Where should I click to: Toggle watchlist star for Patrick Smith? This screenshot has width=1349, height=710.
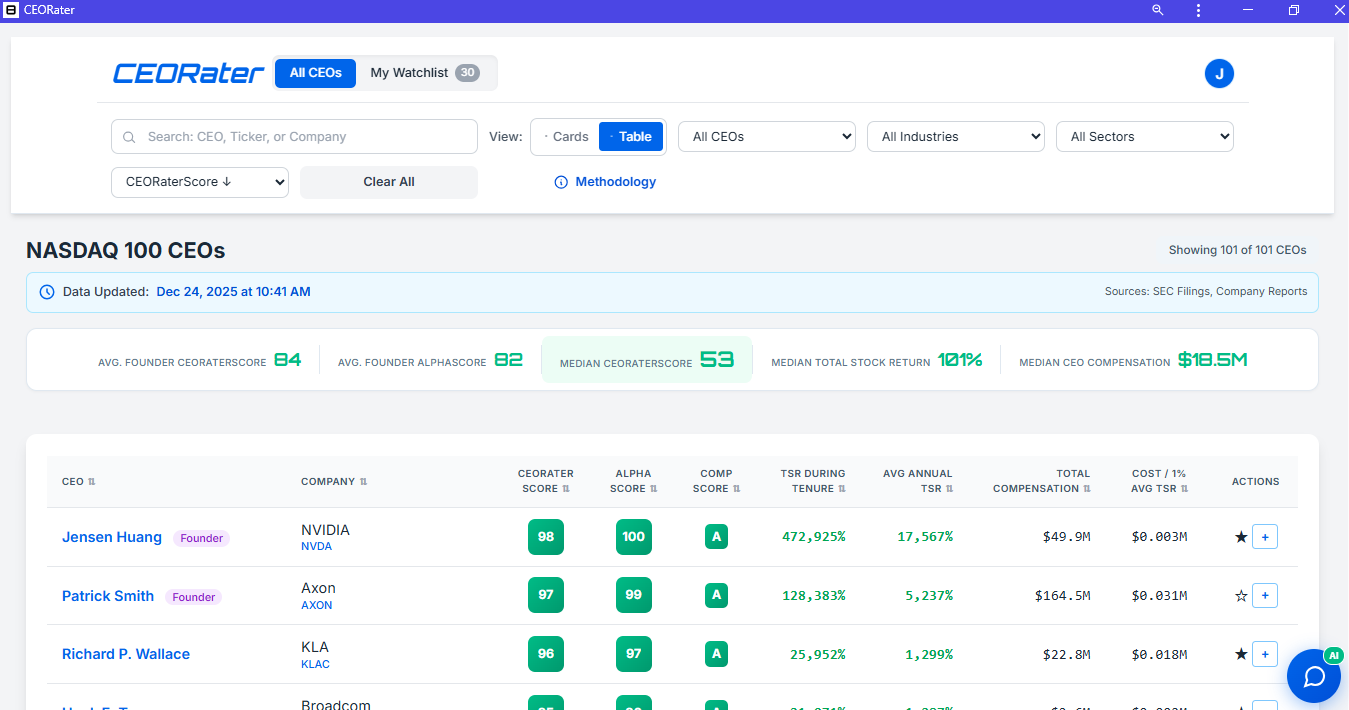coord(1241,596)
